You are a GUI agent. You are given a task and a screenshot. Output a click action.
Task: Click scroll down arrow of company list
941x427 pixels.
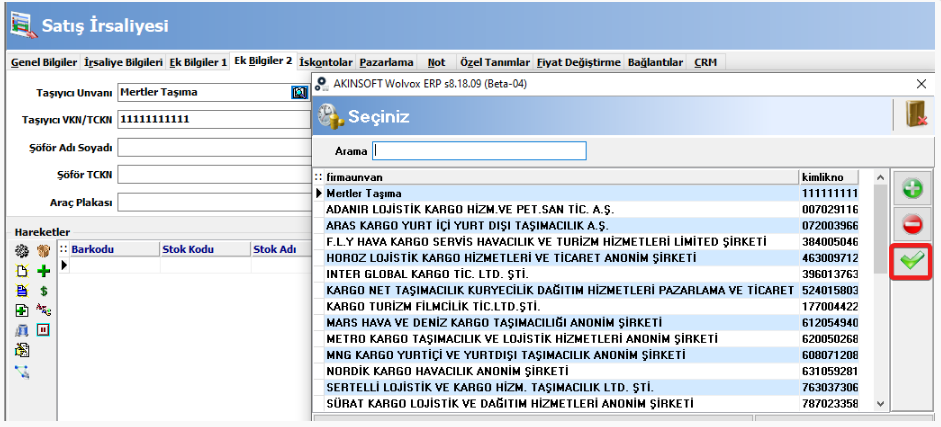[880, 404]
